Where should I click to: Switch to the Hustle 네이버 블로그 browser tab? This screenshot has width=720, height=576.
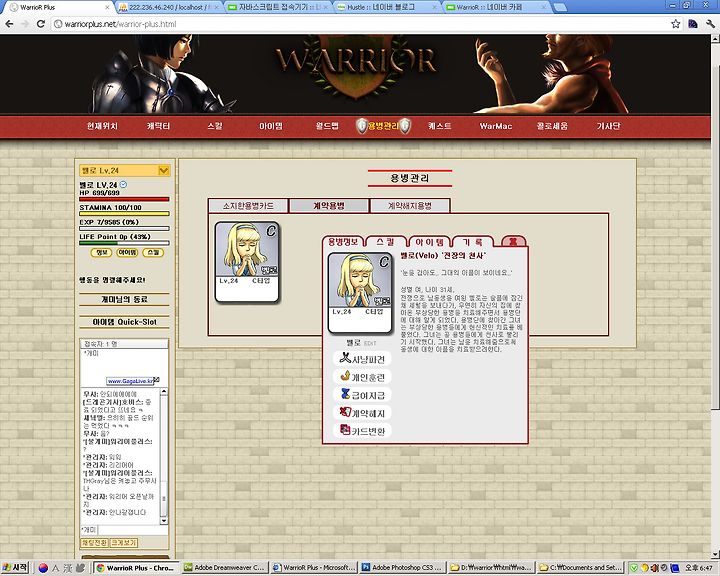[x=386, y=7]
